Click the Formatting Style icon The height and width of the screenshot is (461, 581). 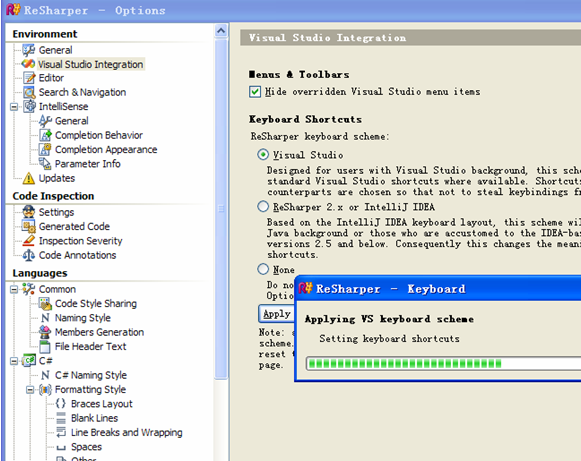click(x=45, y=389)
